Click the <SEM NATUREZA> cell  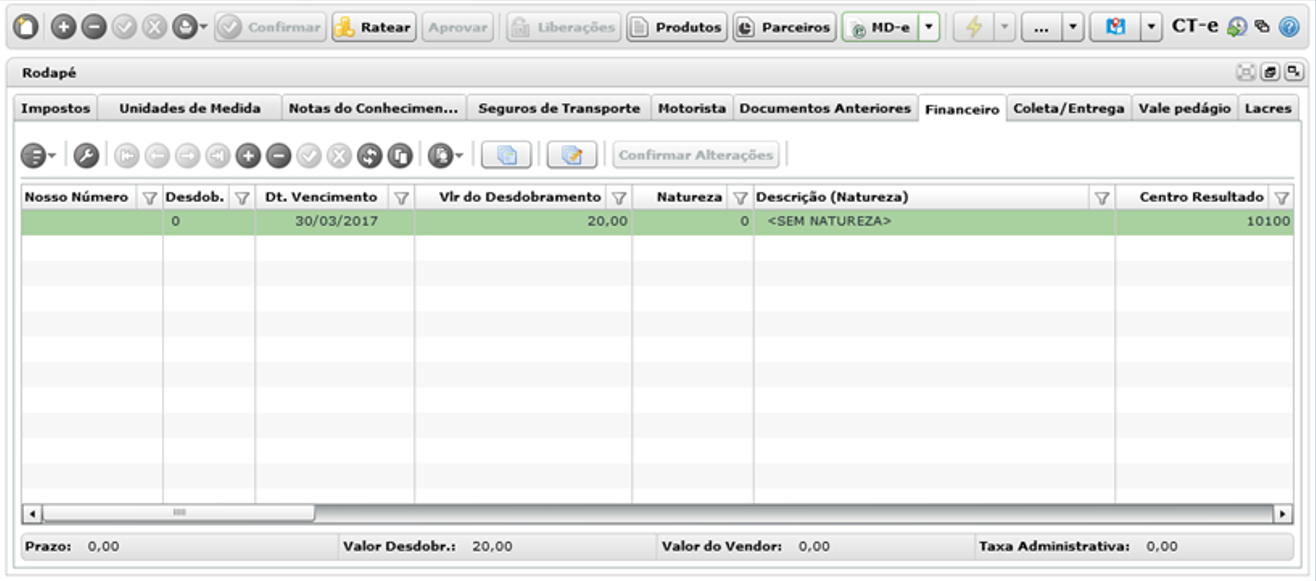point(935,221)
